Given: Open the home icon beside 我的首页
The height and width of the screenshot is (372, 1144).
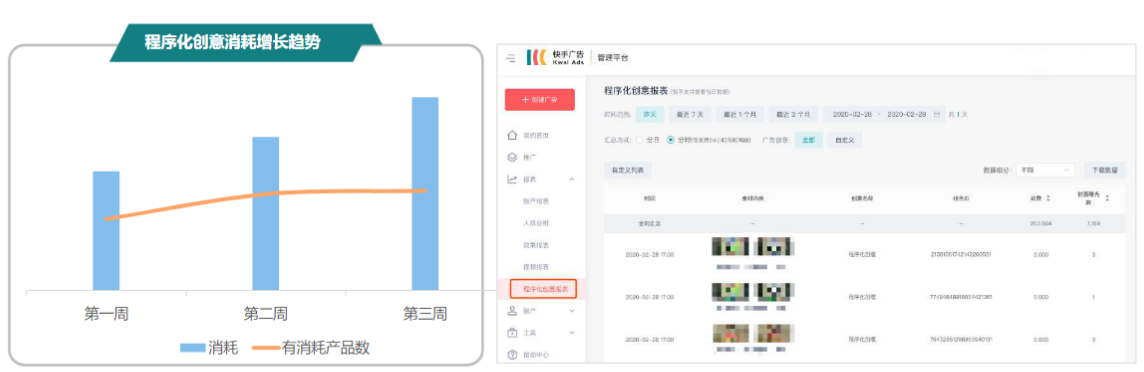Looking at the screenshot, I should coord(511,136).
